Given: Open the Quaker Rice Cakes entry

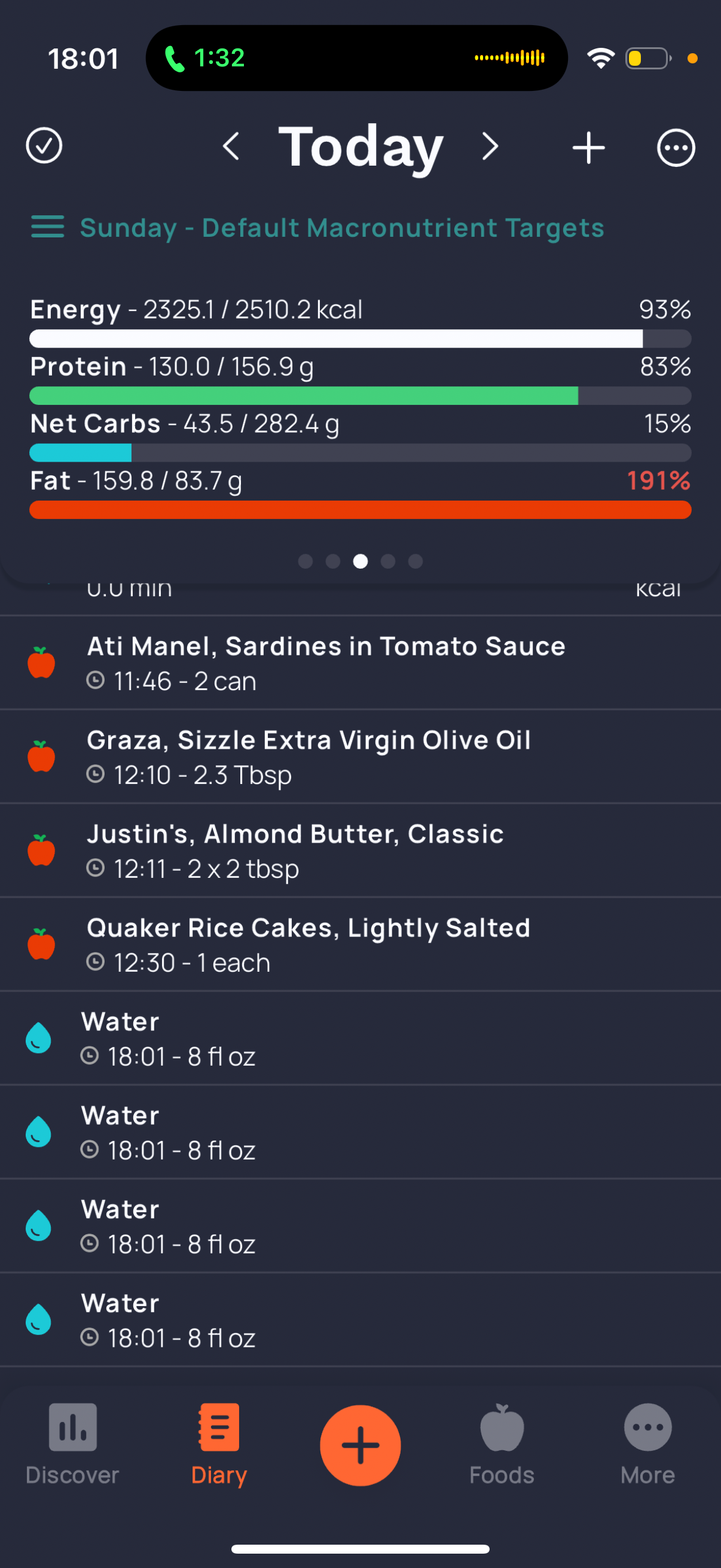Looking at the screenshot, I should click(360, 944).
